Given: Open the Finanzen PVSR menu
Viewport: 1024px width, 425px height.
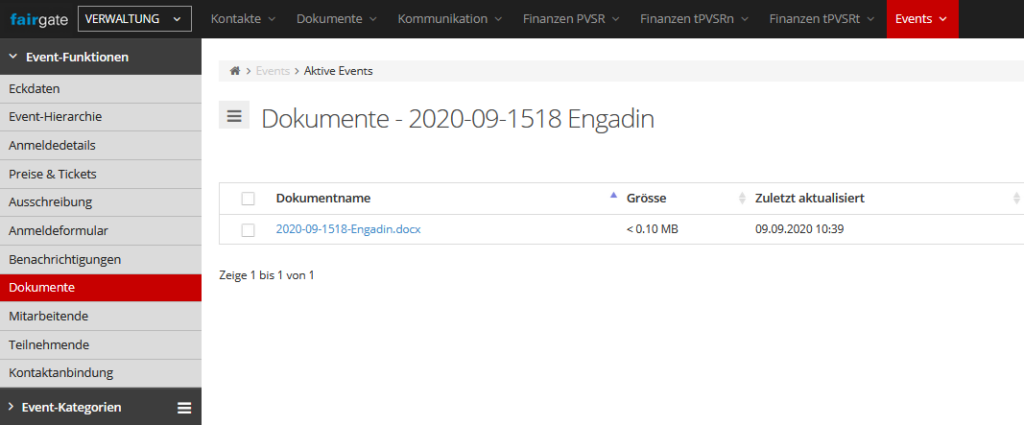Looking at the screenshot, I should [571, 19].
